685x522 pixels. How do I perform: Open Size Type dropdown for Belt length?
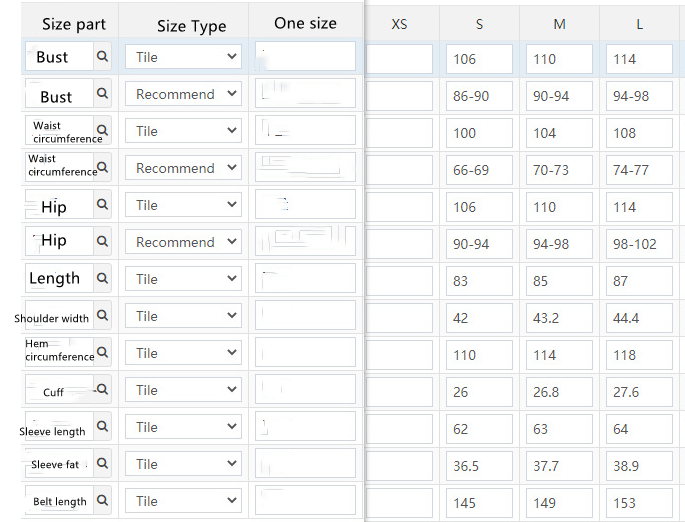(184, 501)
